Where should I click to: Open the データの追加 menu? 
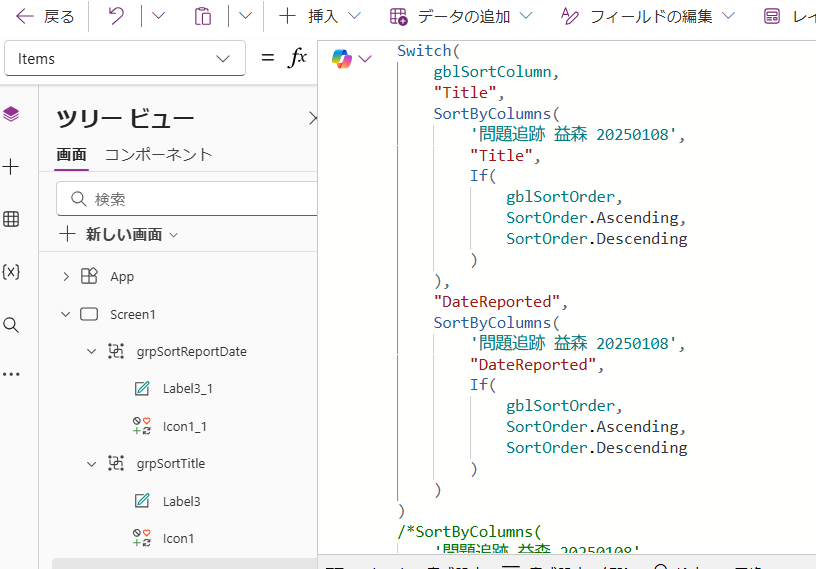[461, 17]
